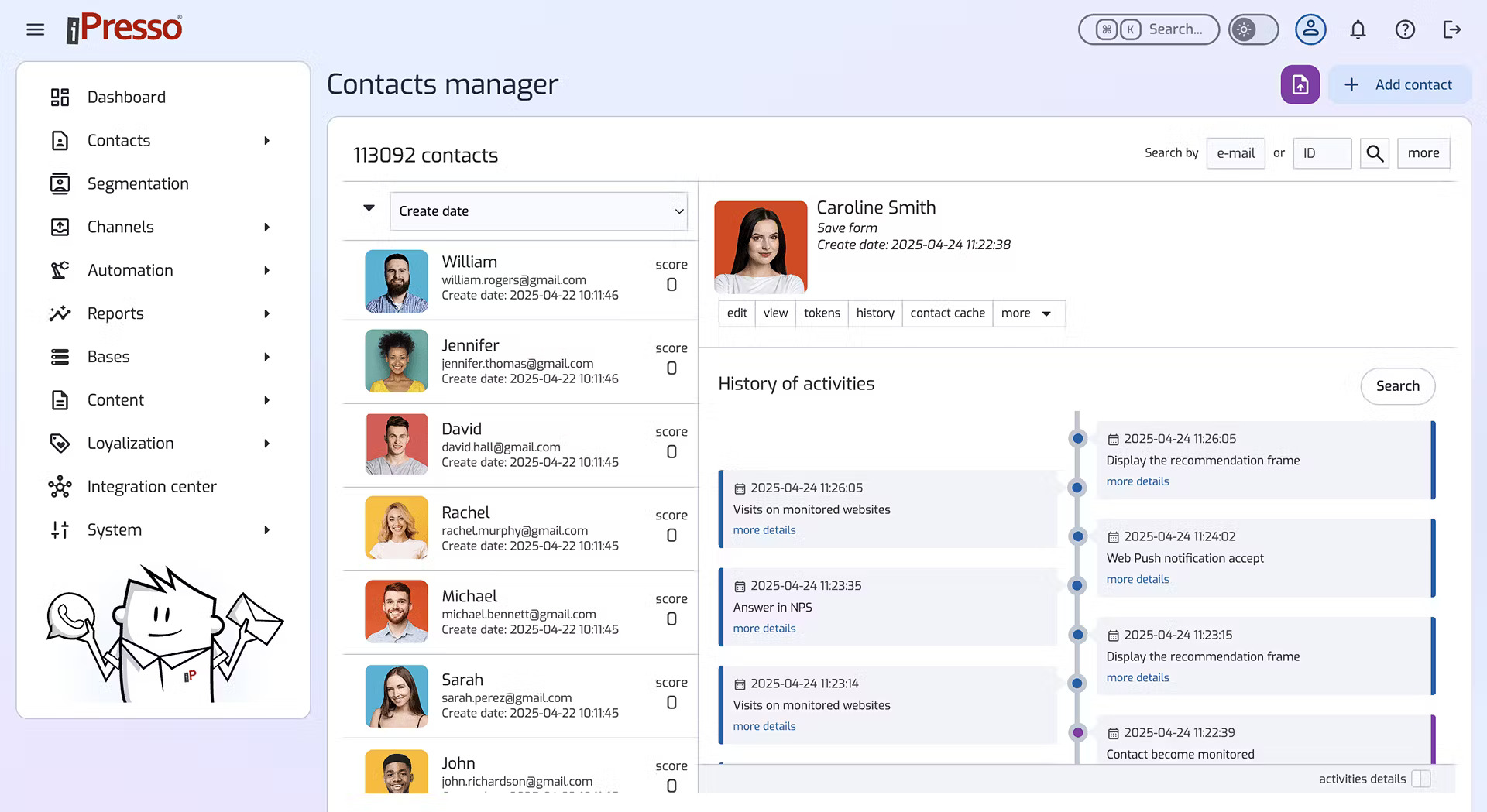Screen dimensions: 1487x812
Task: Expand the System submenu arrow
Action: [266, 530]
